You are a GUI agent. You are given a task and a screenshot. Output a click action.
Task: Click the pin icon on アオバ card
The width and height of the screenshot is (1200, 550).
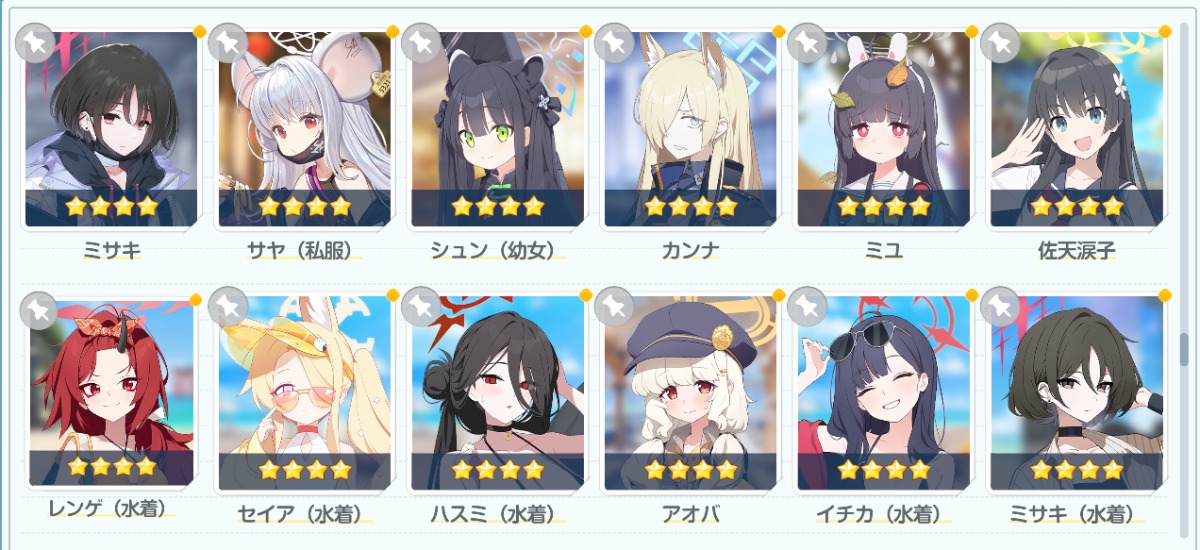tap(615, 306)
